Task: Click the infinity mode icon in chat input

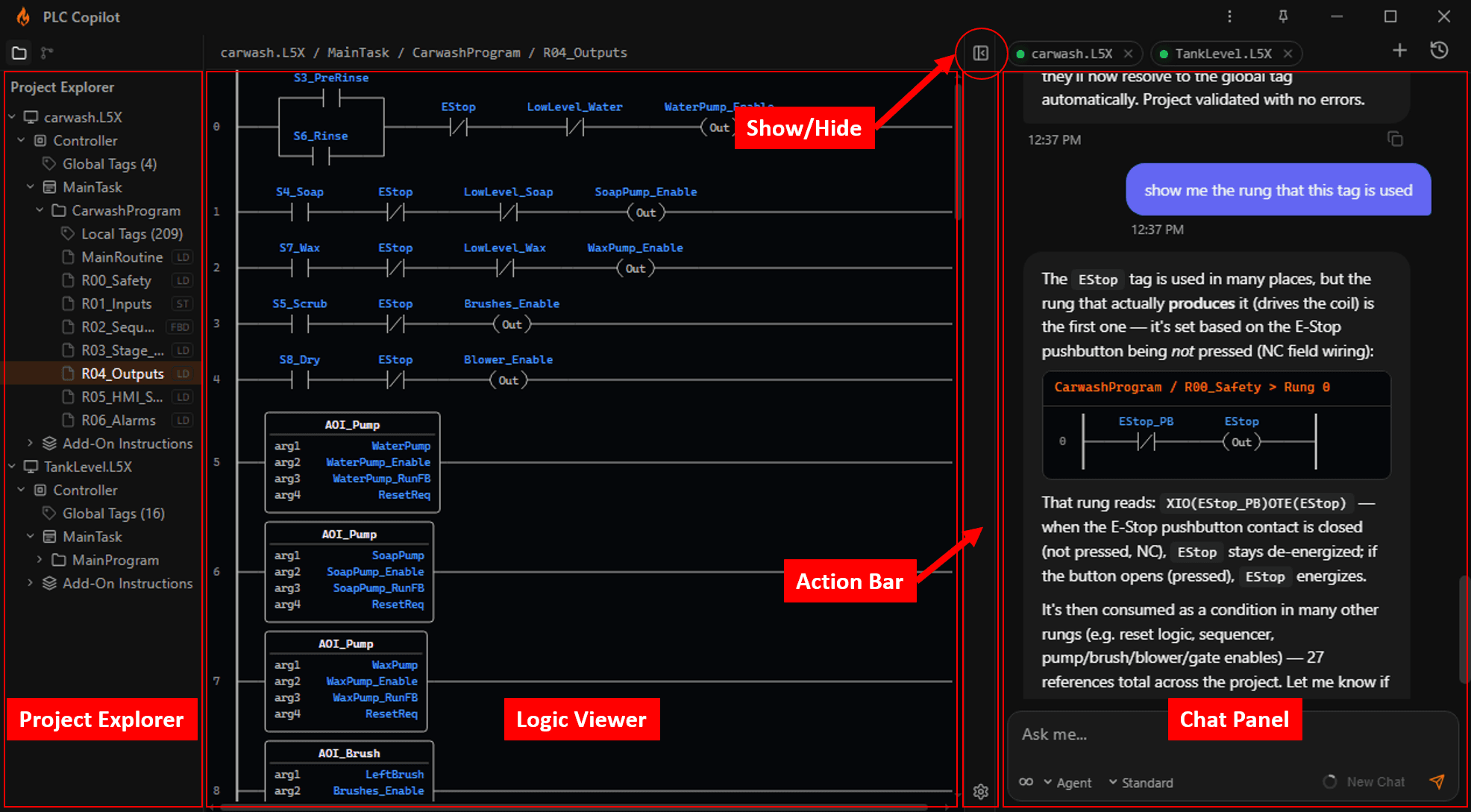Action: click(x=1026, y=782)
